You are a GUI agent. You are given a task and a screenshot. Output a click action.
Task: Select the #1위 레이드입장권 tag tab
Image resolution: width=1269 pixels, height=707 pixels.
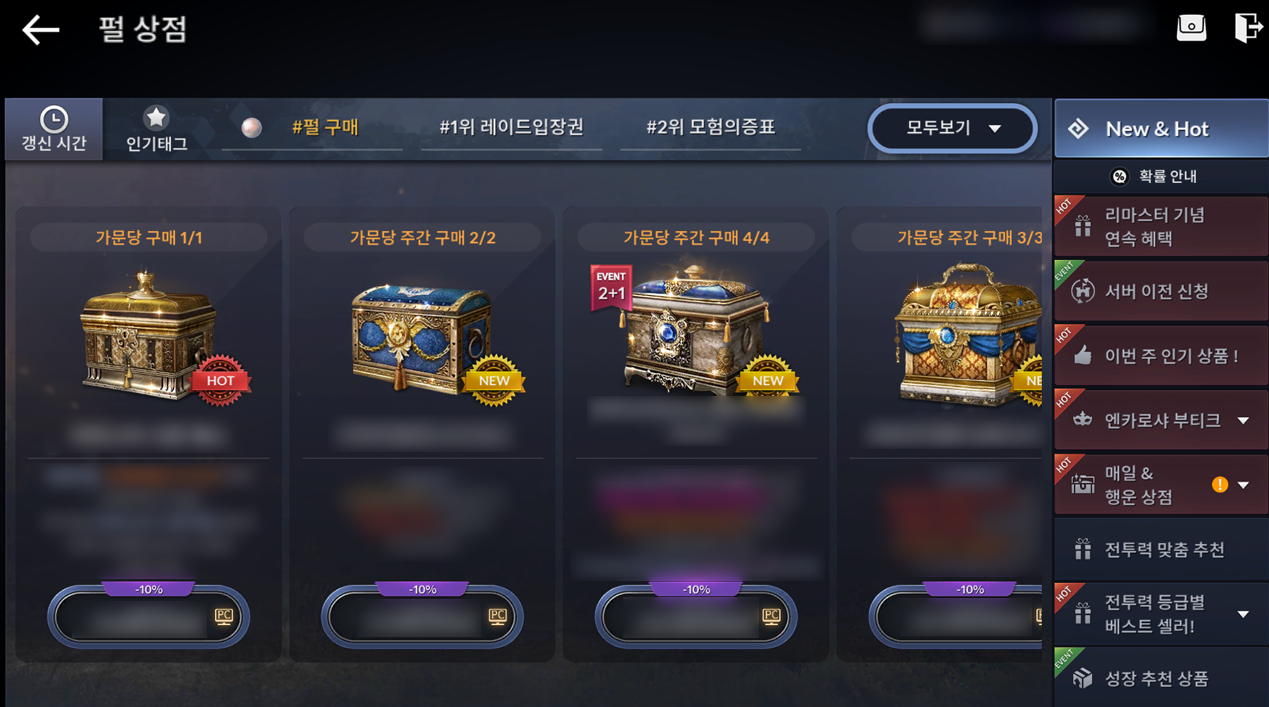click(x=511, y=127)
